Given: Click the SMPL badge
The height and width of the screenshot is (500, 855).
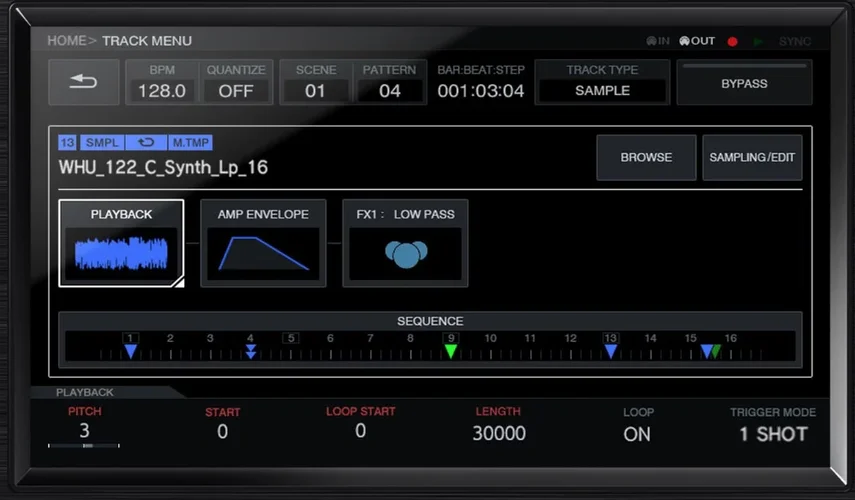Looking at the screenshot, I should tap(102, 143).
